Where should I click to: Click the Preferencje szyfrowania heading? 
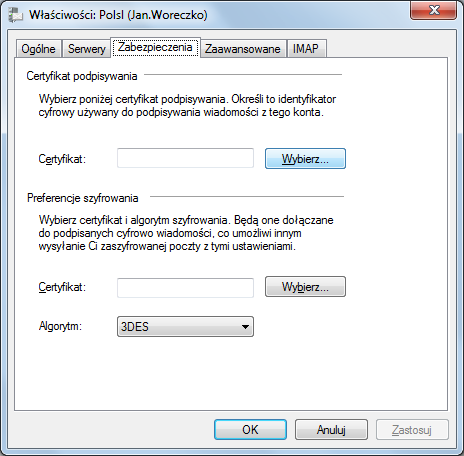83,198
